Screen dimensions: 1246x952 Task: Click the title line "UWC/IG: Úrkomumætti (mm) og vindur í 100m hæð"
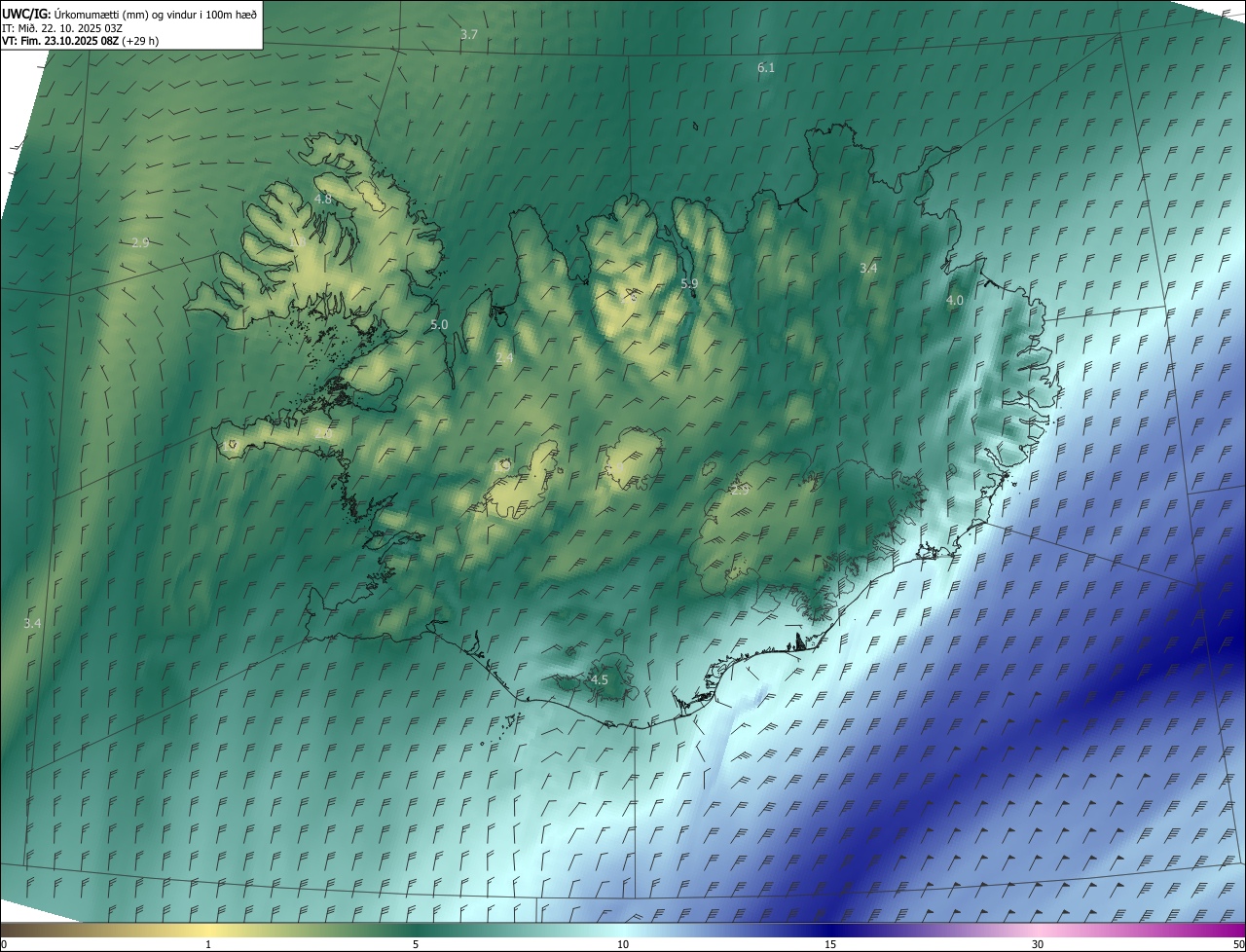[129, 14]
